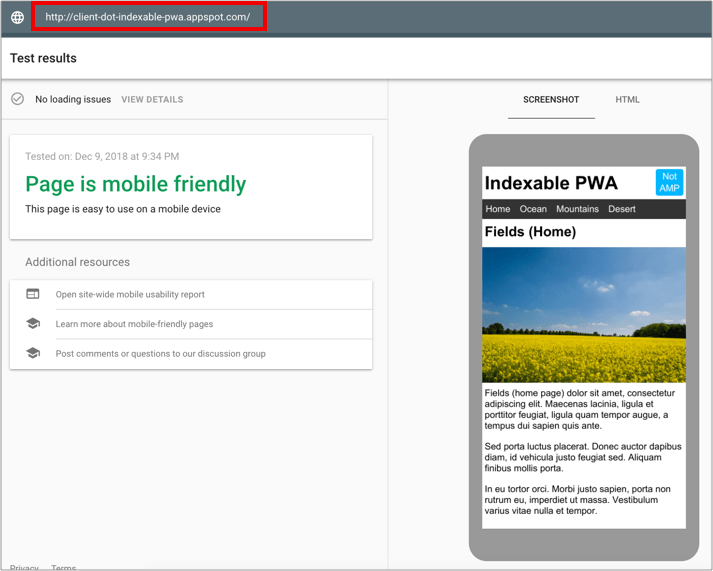Screen dimensions: 713x571
Task: Select Ocean in the preview navigation
Action: click(533, 209)
